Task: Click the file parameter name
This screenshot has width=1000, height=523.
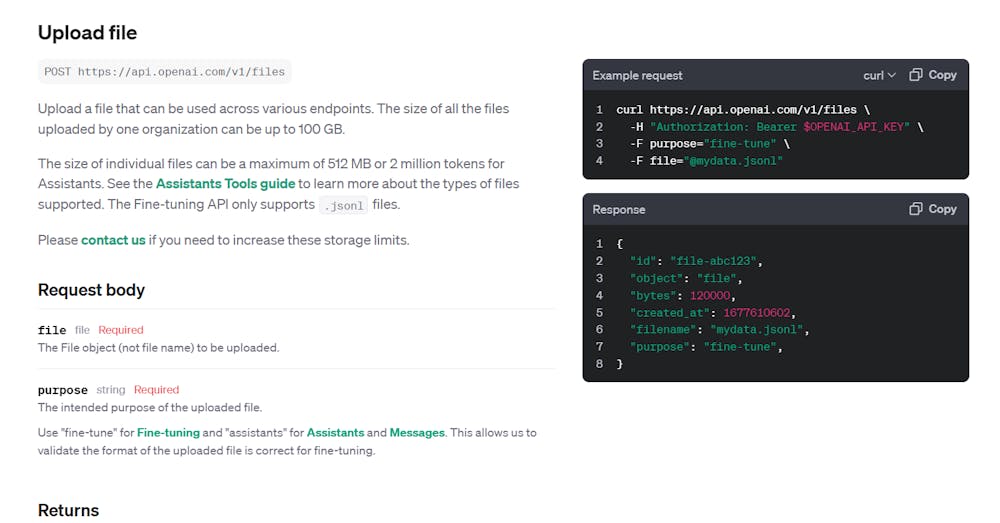Action: pos(52,330)
